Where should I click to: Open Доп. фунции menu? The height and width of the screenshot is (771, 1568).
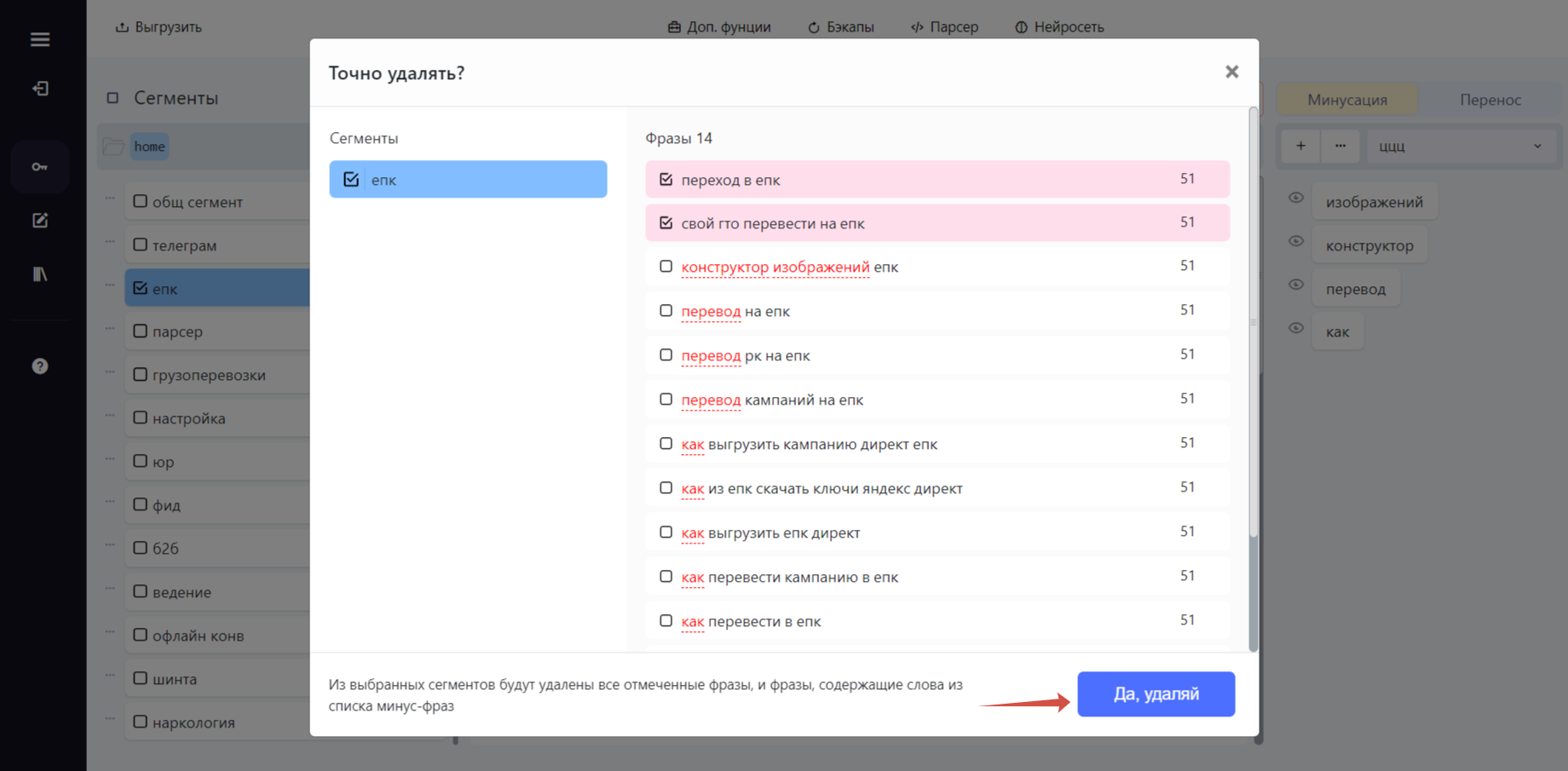click(719, 27)
